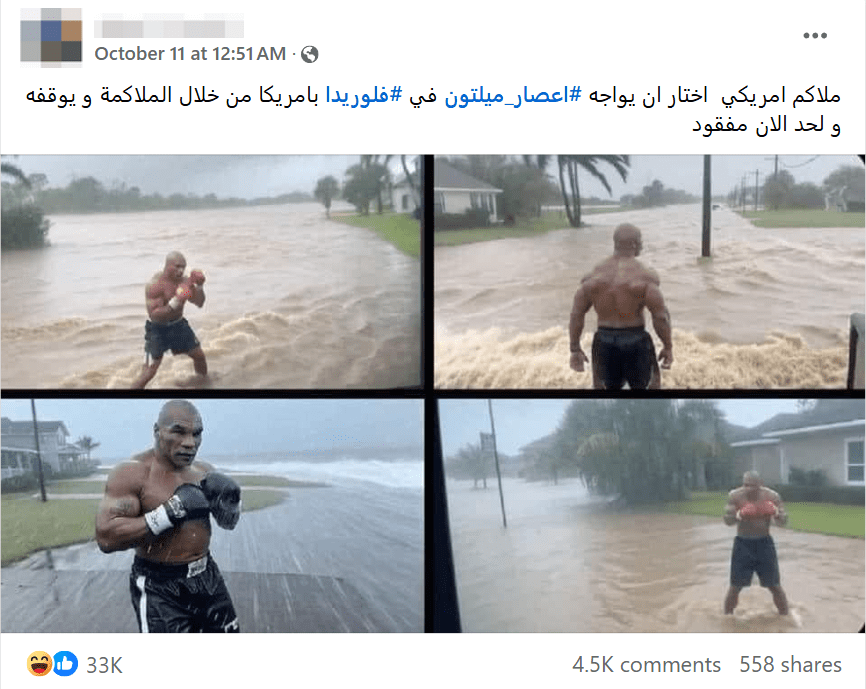Click black gloves in bottom-left photo

point(207,501)
